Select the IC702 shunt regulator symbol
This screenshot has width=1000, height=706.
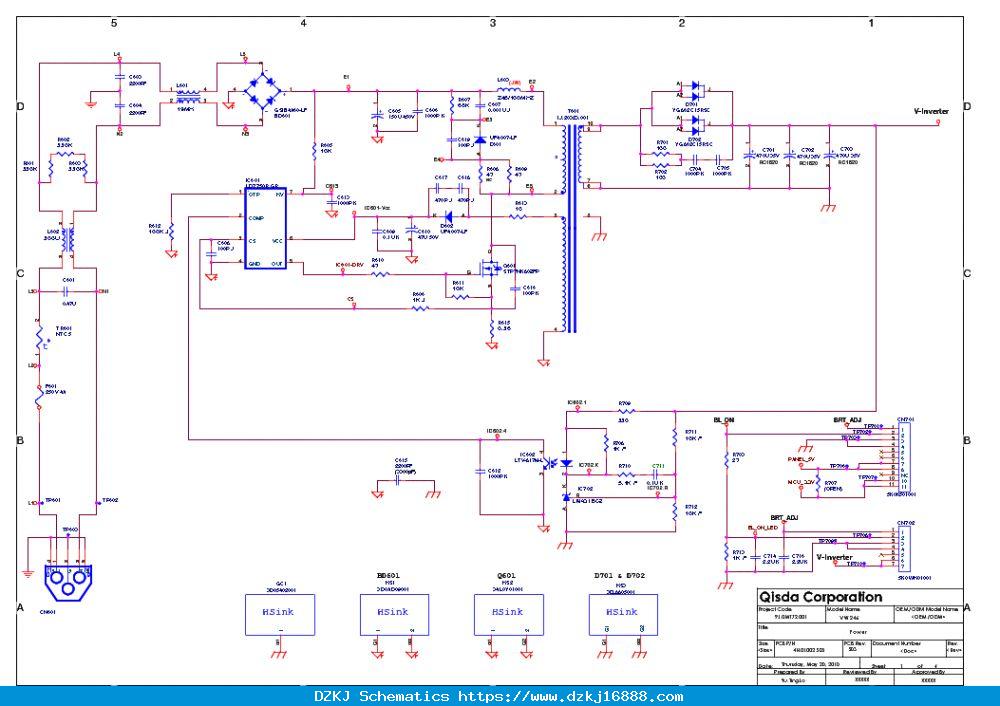click(566, 496)
